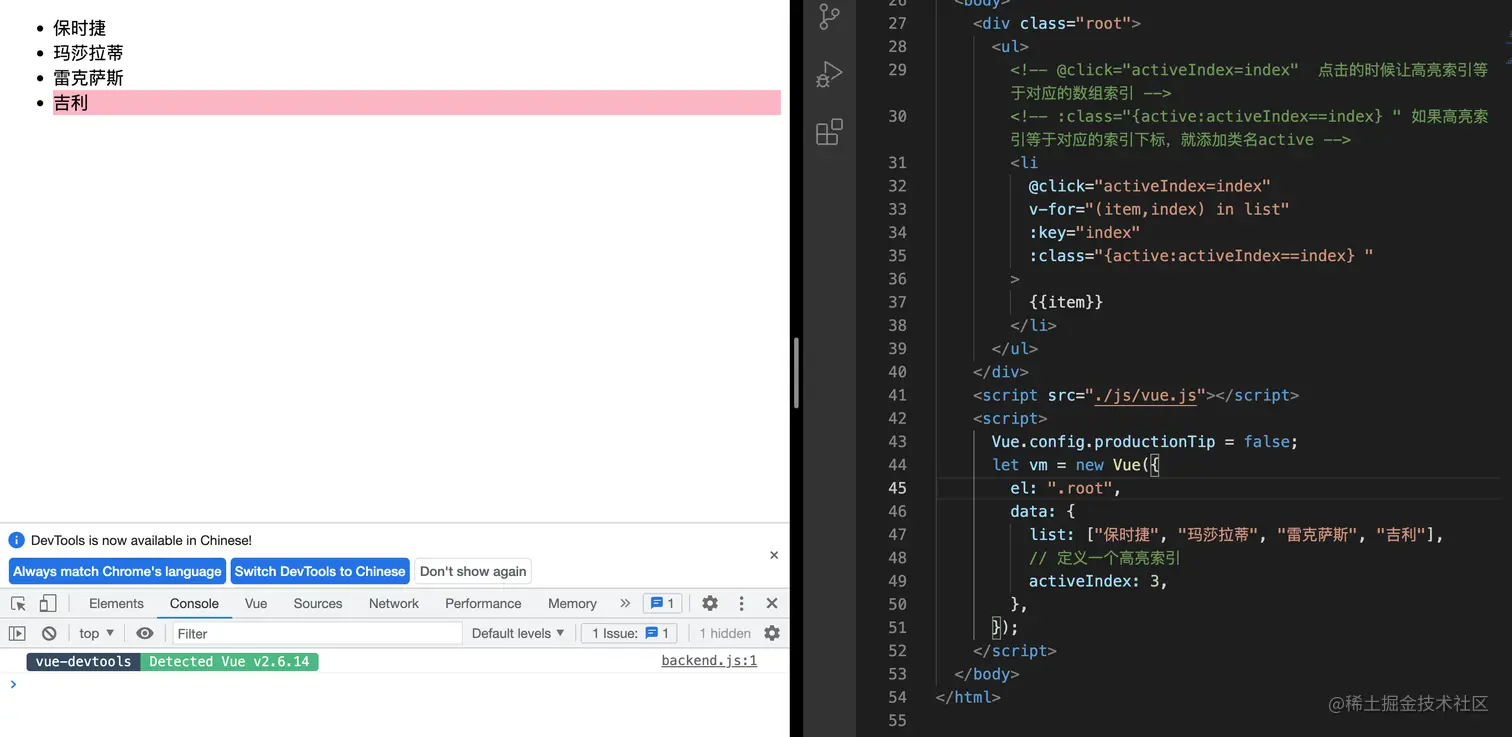Viewport: 1512px width, 737px height.
Task: Click el: ".root" code line
Action: pyautogui.click(x=1066, y=488)
